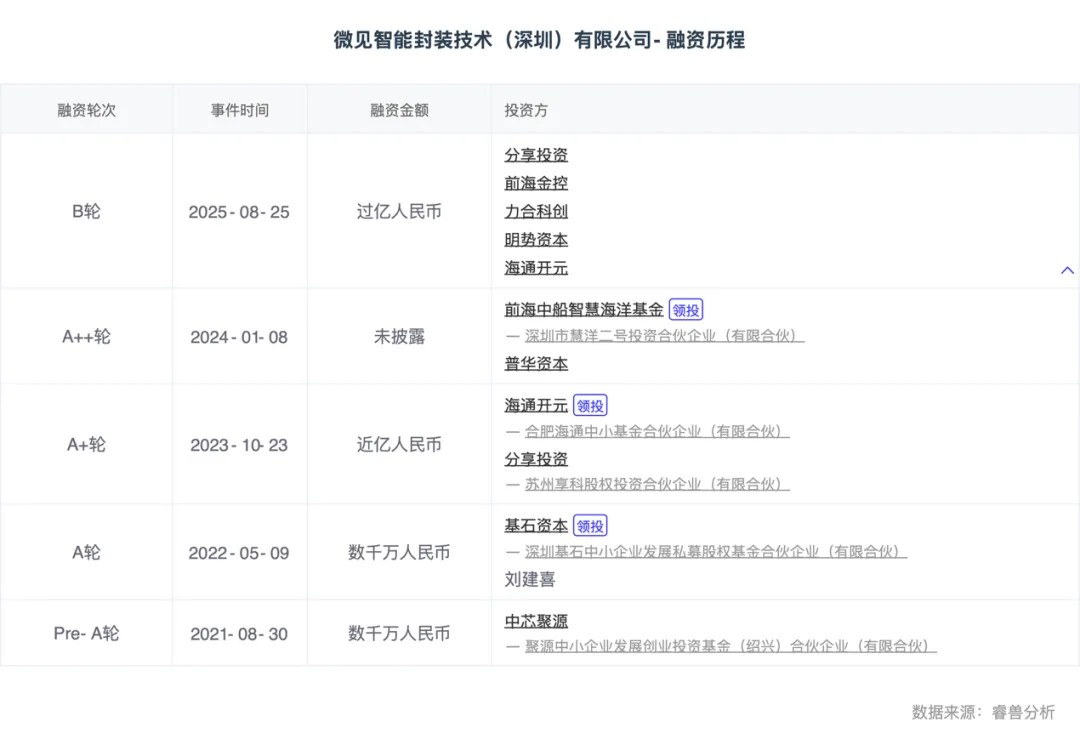Open 深圳基石中小企业发展私募股权基金 entity link
1080x756 pixels.
(715, 552)
